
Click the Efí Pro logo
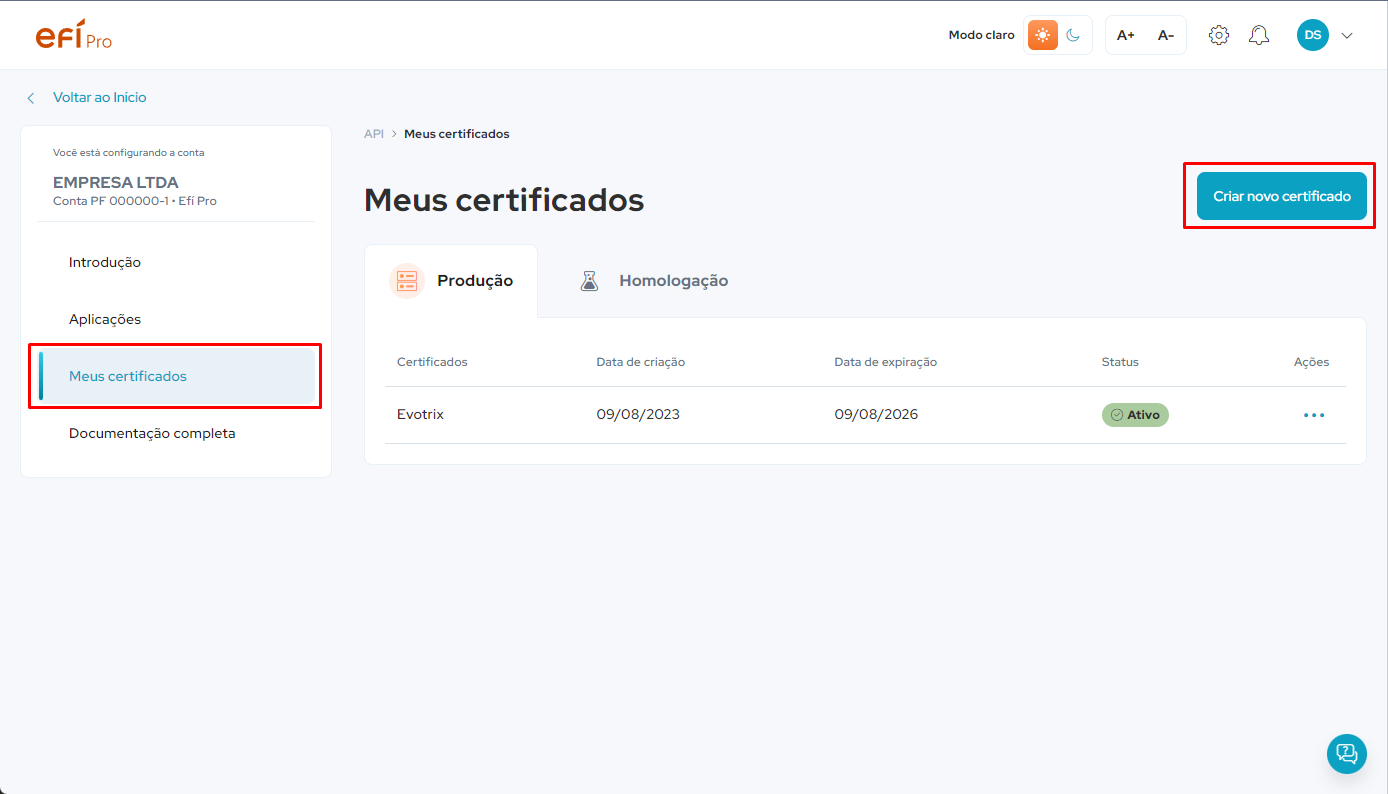coord(73,34)
